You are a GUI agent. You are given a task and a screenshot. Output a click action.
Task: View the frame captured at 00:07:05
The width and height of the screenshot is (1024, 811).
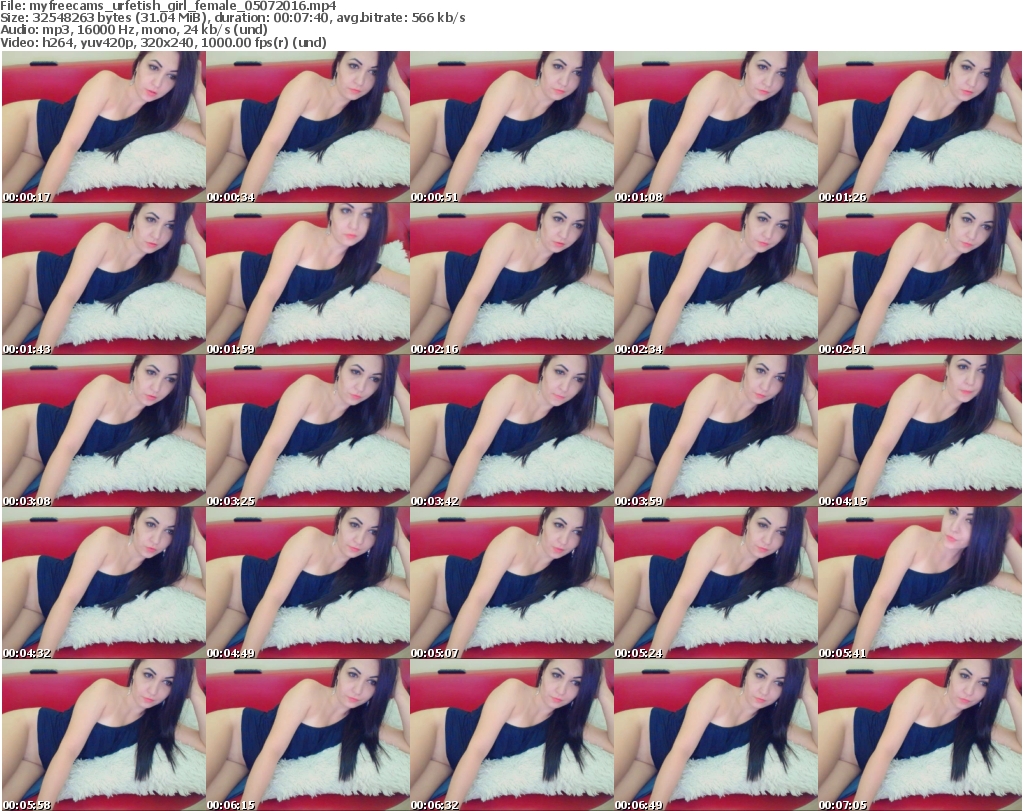pyautogui.click(x=920, y=735)
